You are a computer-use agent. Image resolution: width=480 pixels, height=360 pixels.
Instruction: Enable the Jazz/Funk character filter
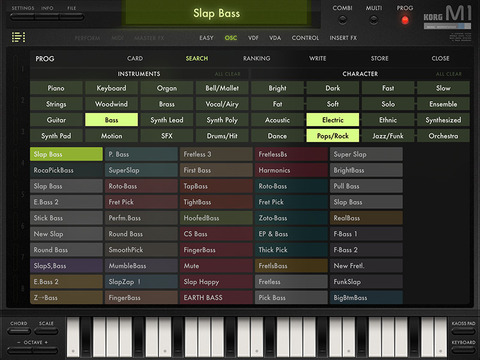click(388, 136)
